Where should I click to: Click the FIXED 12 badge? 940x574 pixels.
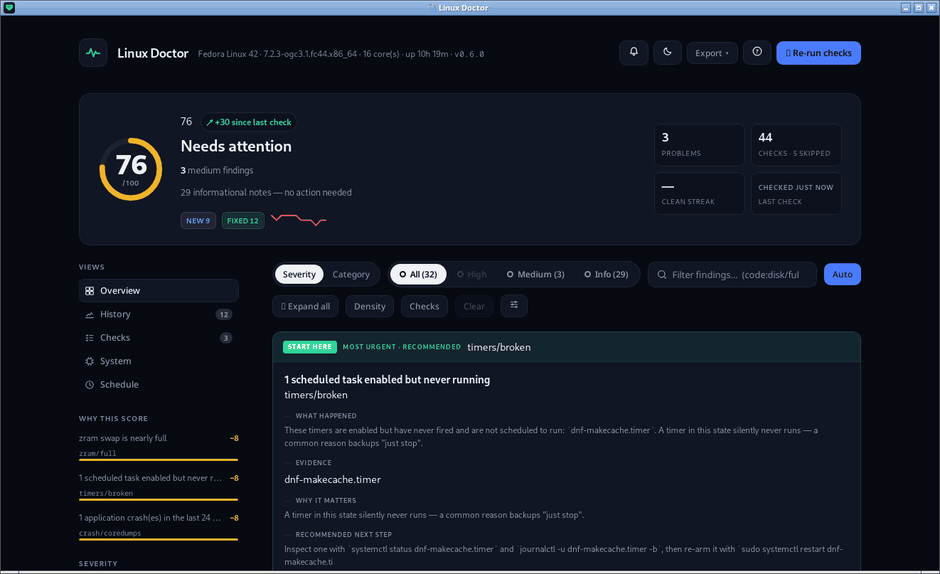click(243, 221)
